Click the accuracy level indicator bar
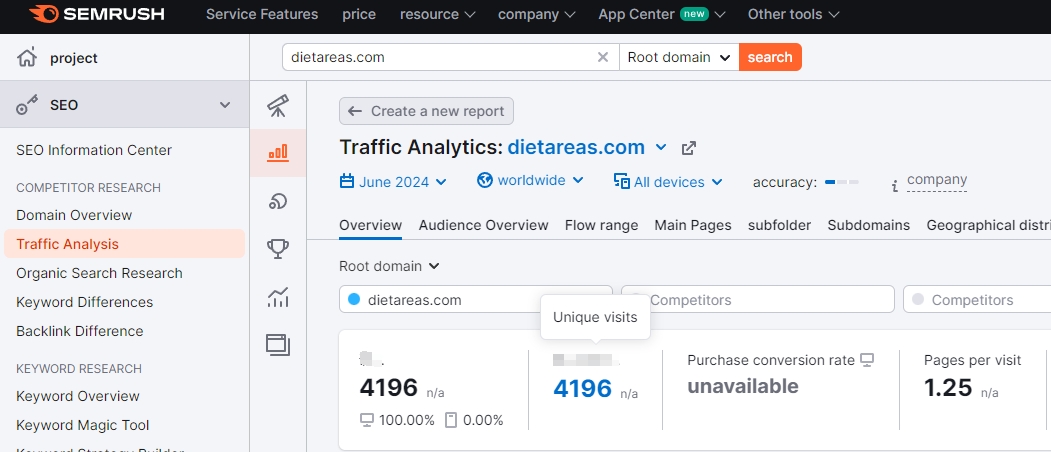The image size is (1051, 452). (x=841, y=182)
